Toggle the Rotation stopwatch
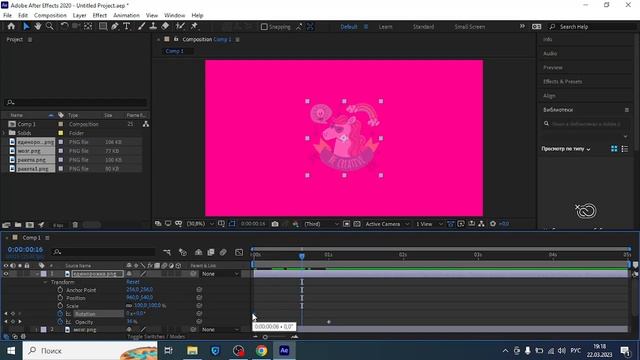This screenshot has height=360, width=640. pos(60,314)
